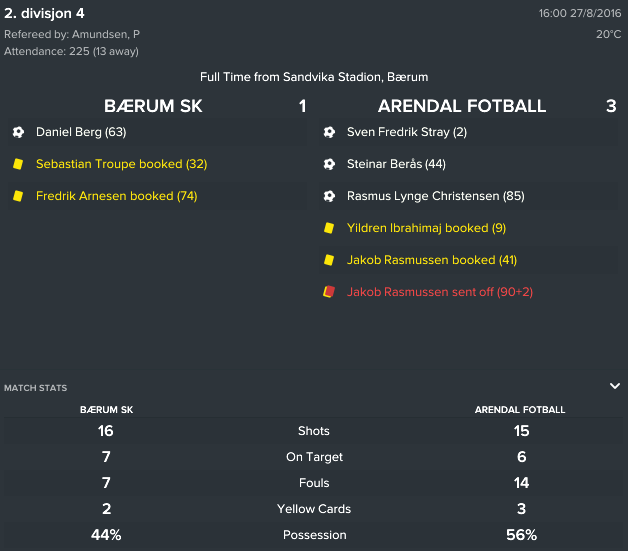This screenshot has width=628, height=551.
Task: Click the Shots stats row label
Action: pyautogui.click(x=314, y=431)
